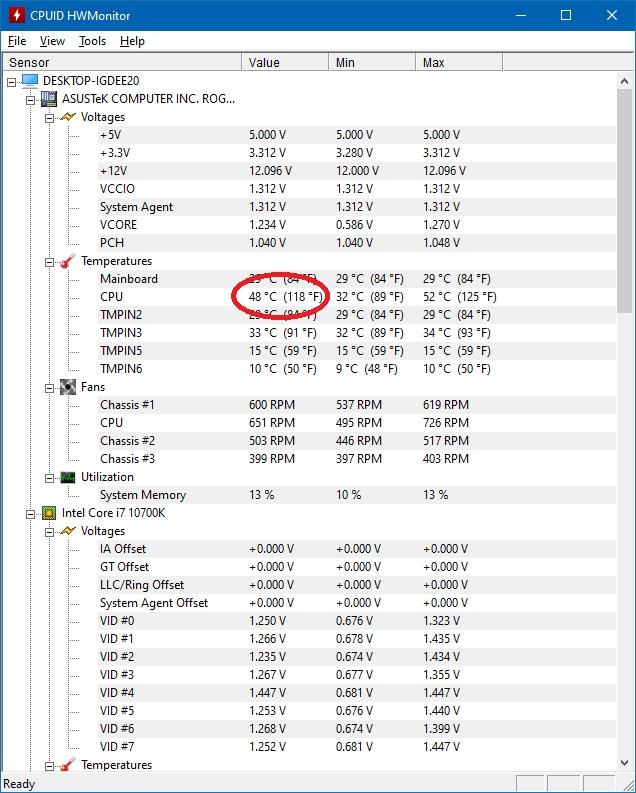Click the motherboard Voltages lightning icon
Image resolution: width=636 pixels, height=793 pixels.
[68, 117]
